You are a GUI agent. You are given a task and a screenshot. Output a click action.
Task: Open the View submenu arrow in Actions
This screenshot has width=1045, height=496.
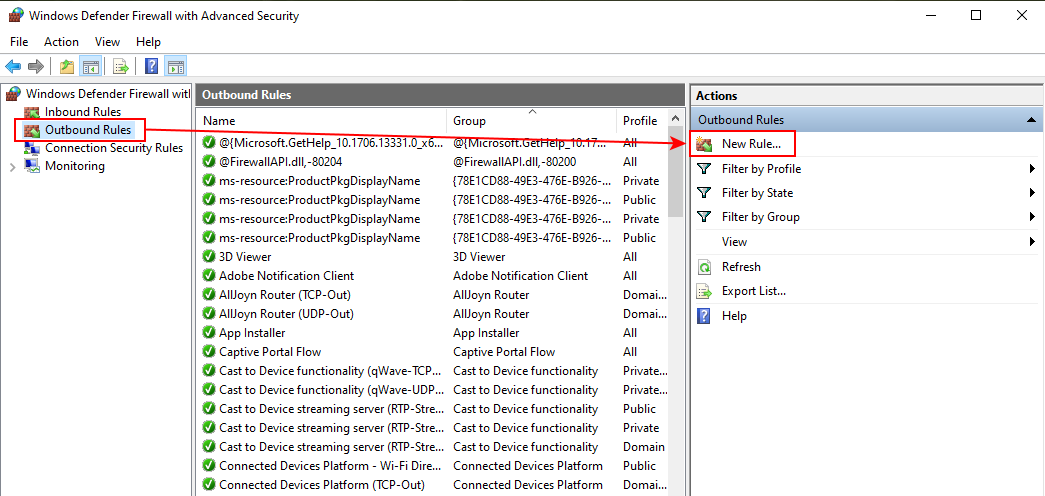(x=1032, y=241)
